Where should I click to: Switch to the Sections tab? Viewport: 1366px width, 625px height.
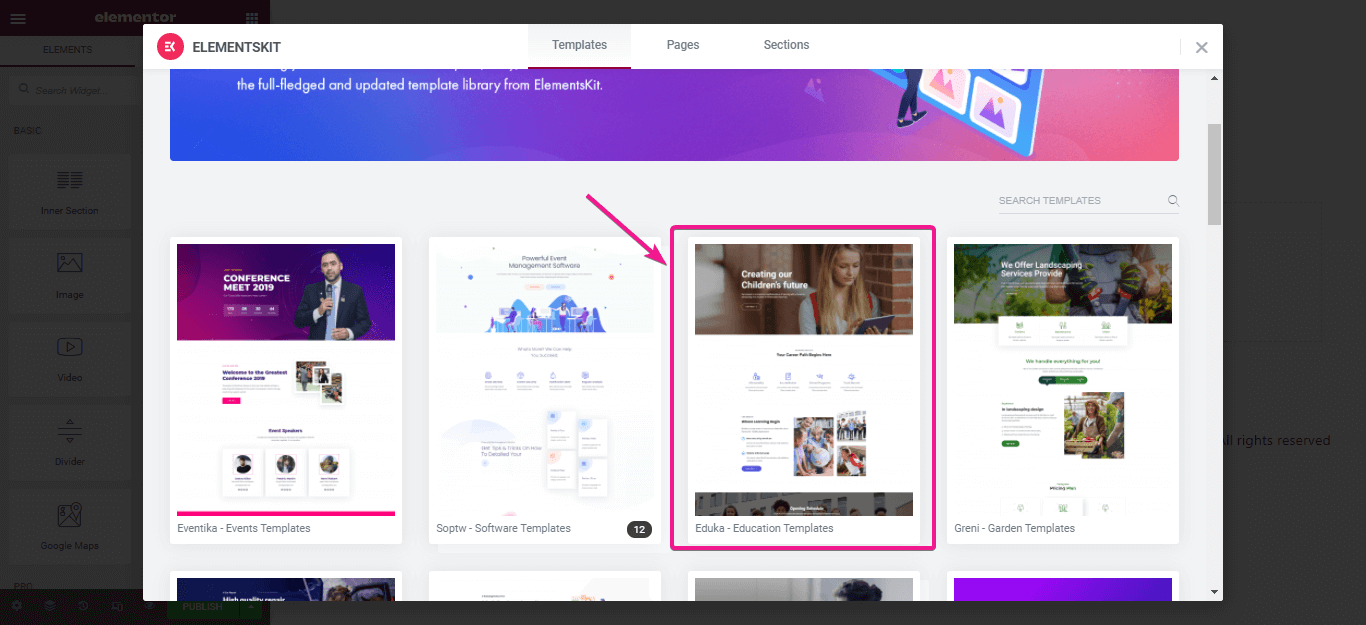[x=787, y=46]
